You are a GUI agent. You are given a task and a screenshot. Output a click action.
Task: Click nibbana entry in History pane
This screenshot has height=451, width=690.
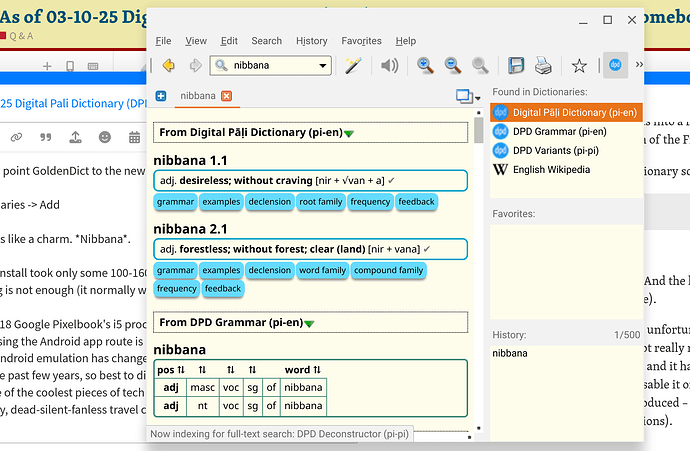click(x=510, y=353)
